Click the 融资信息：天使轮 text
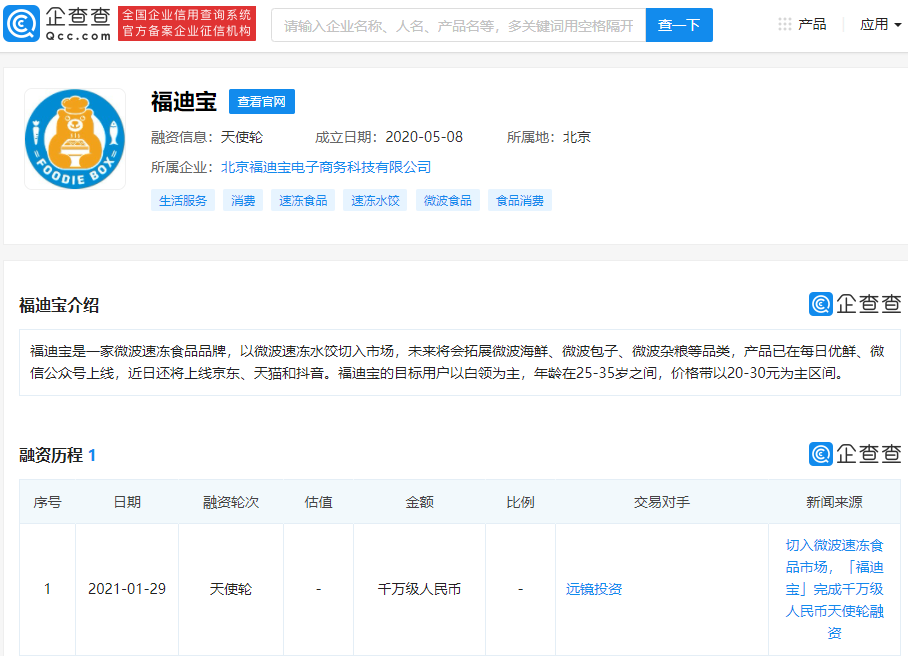This screenshot has height=656, width=908. pyautogui.click(x=207, y=137)
